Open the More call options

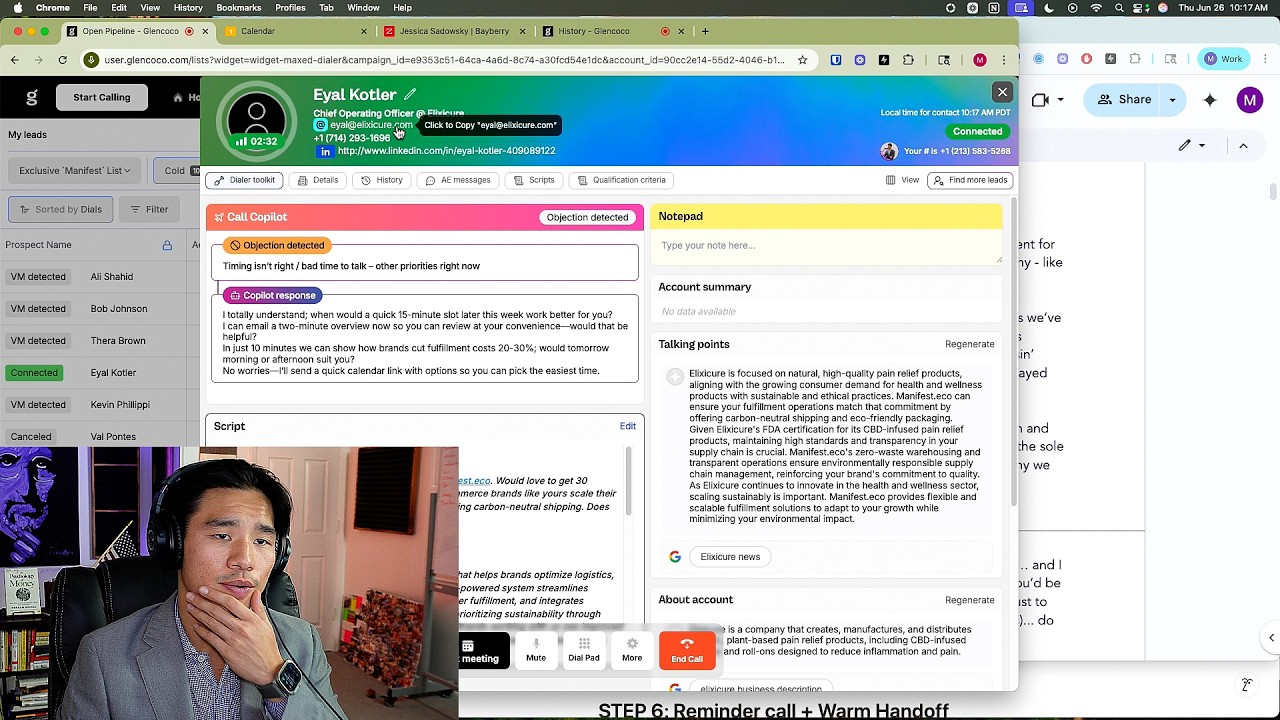point(632,649)
